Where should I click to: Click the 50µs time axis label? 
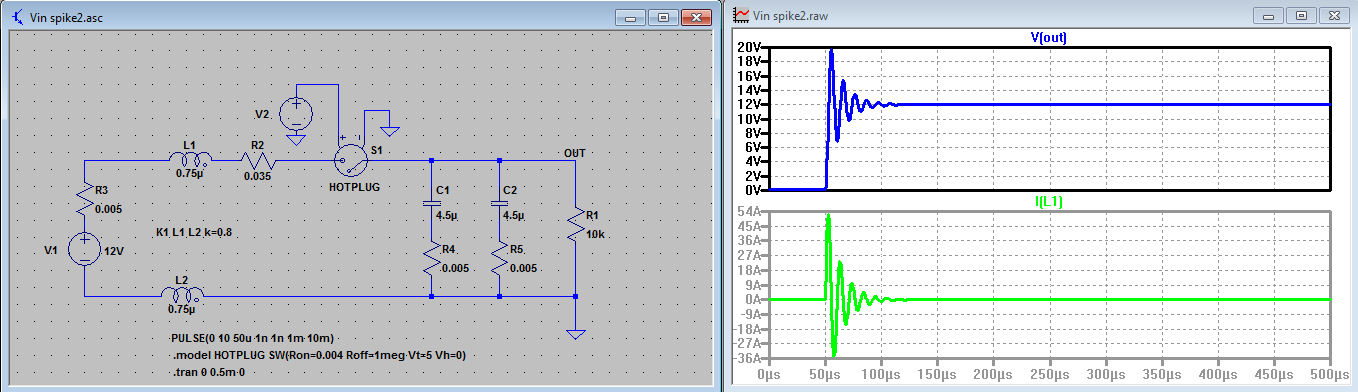coord(826,375)
